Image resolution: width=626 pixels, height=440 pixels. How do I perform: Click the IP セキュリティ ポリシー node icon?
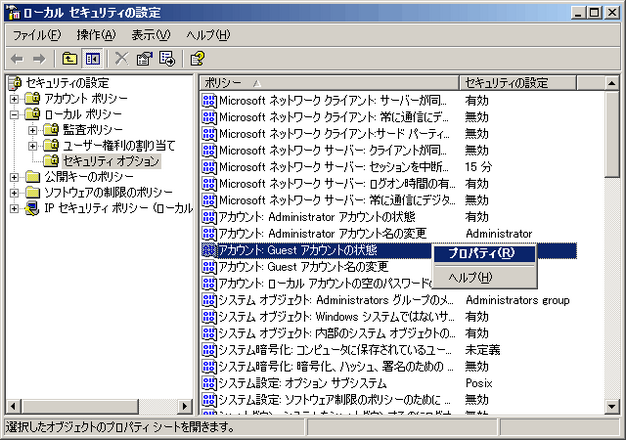click(32, 208)
